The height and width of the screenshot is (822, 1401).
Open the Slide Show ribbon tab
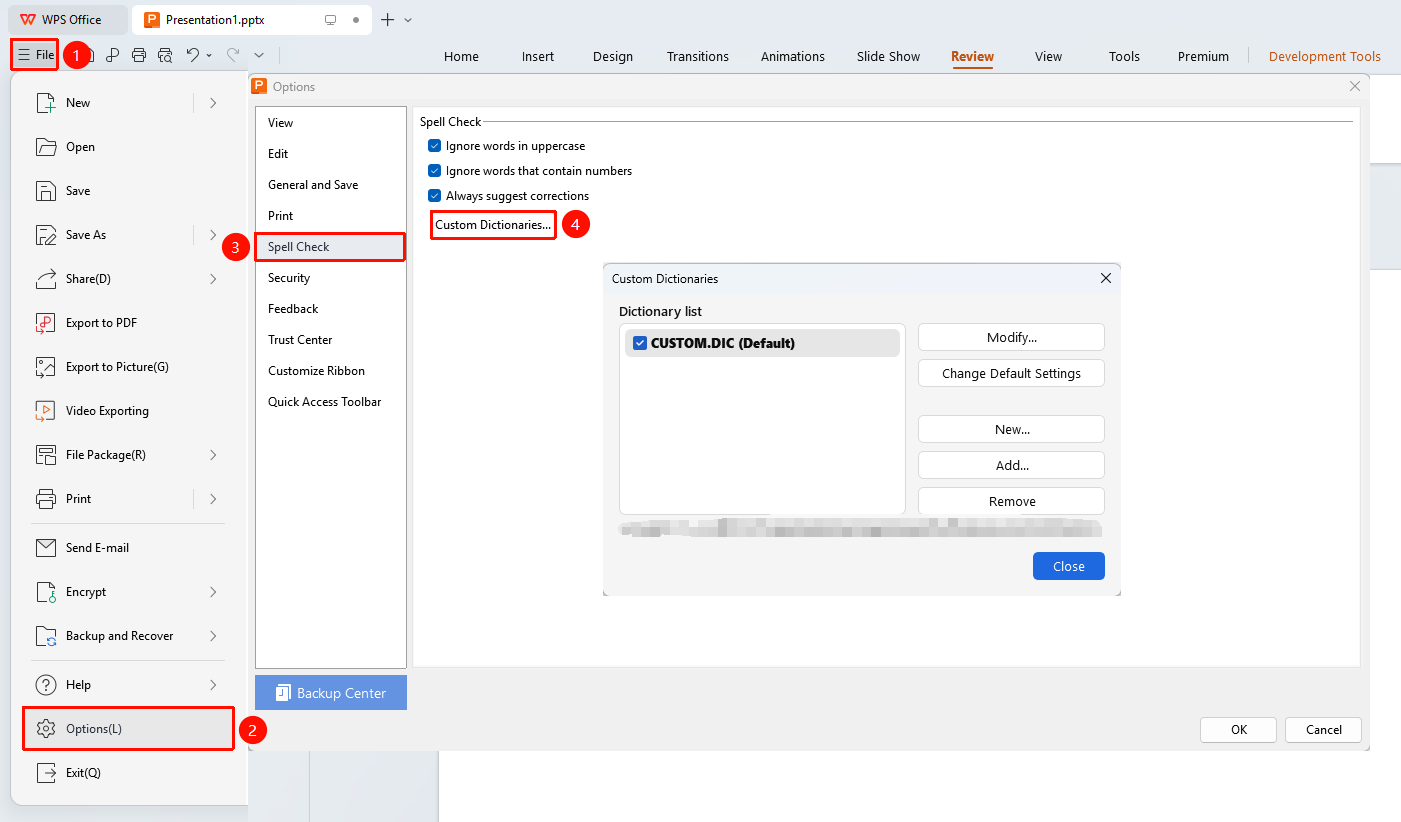[x=888, y=57]
